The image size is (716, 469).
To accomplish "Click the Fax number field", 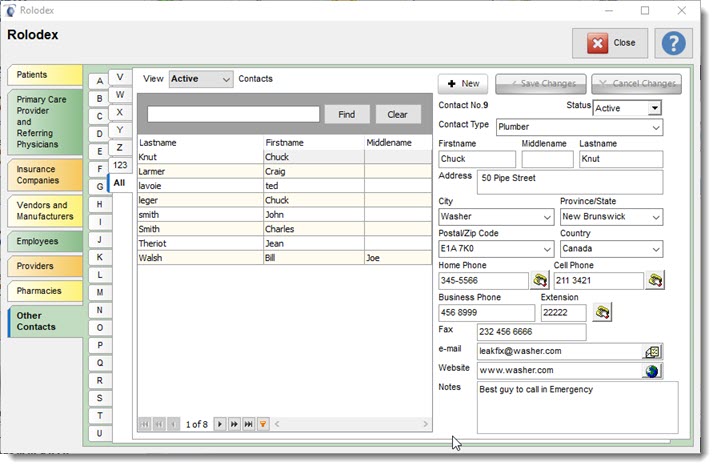I will (x=532, y=332).
